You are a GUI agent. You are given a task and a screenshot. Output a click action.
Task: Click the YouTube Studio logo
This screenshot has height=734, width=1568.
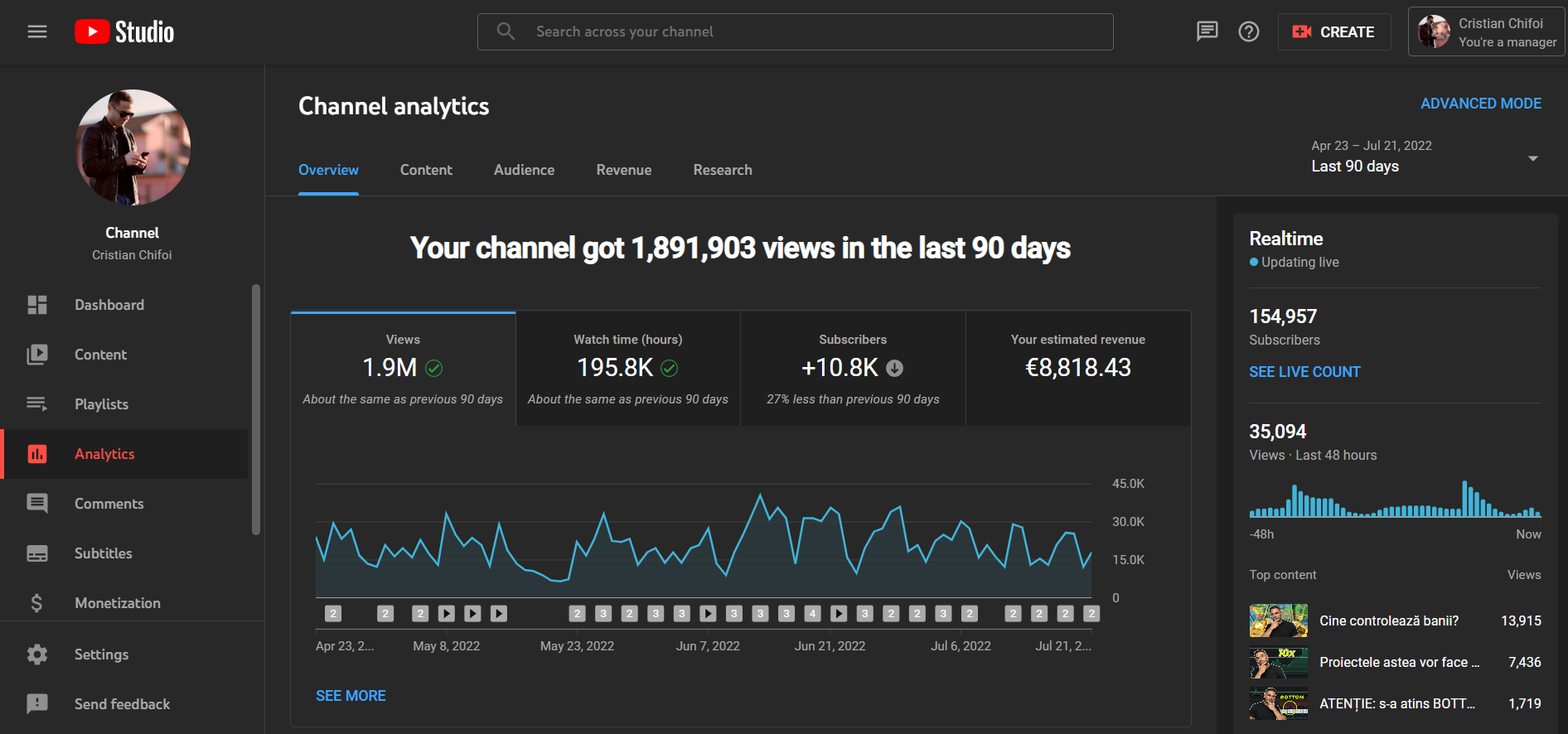click(124, 31)
